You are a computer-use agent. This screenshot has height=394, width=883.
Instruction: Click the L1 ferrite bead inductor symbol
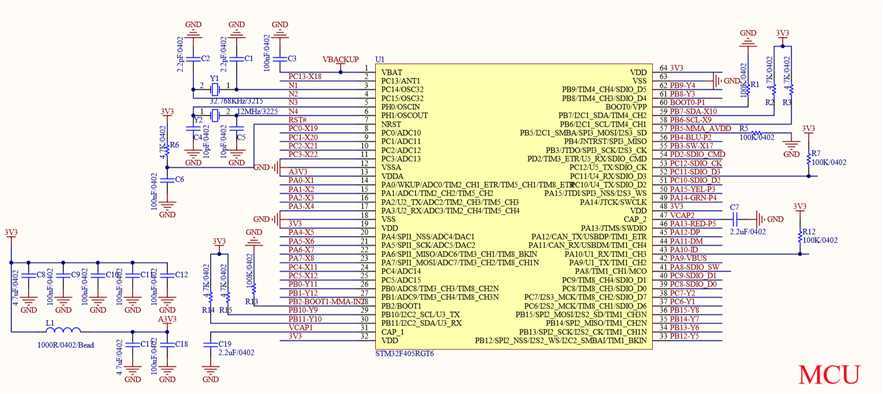click(x=64, y=330)
